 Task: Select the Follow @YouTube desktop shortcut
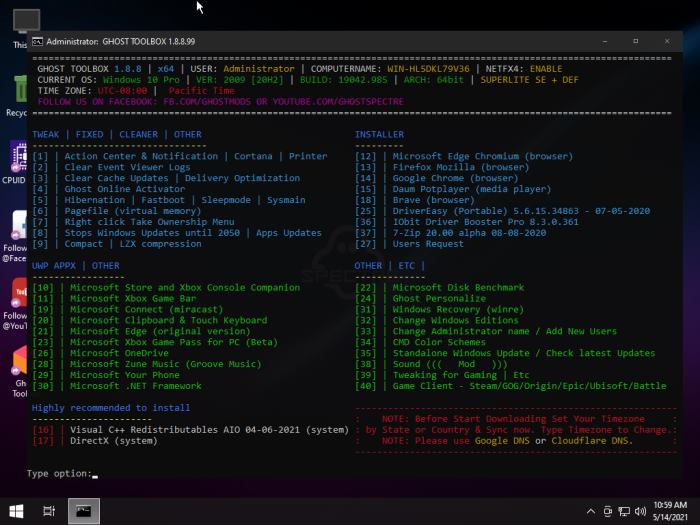[16, 304]
